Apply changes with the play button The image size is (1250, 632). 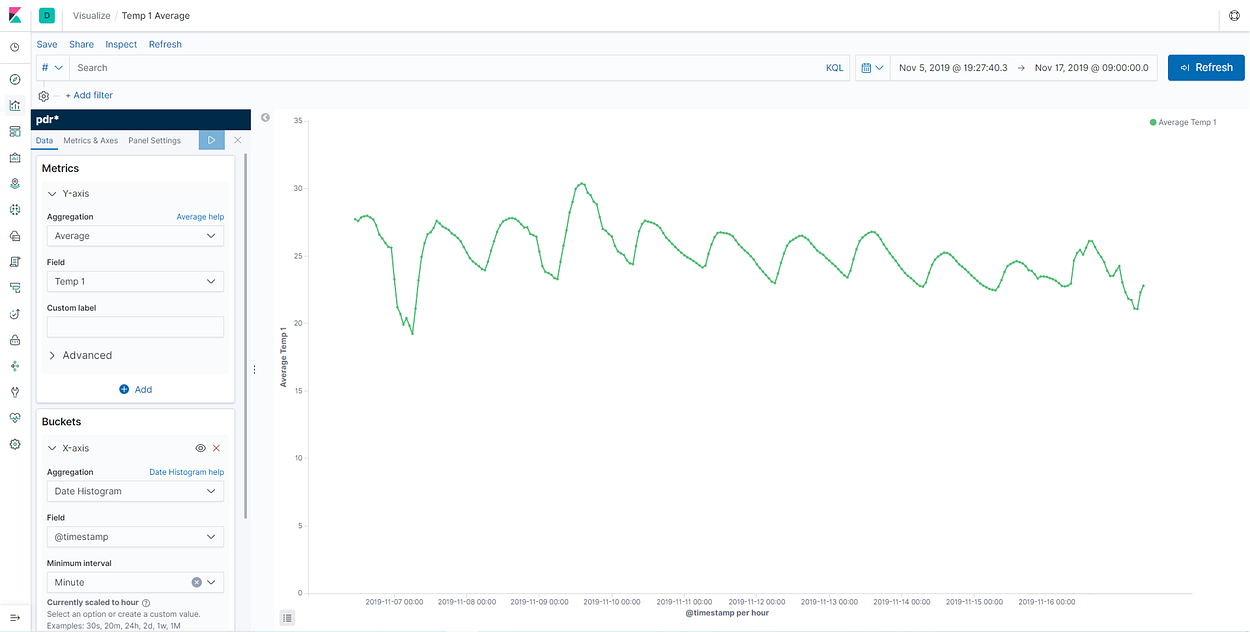coord(212,140)
